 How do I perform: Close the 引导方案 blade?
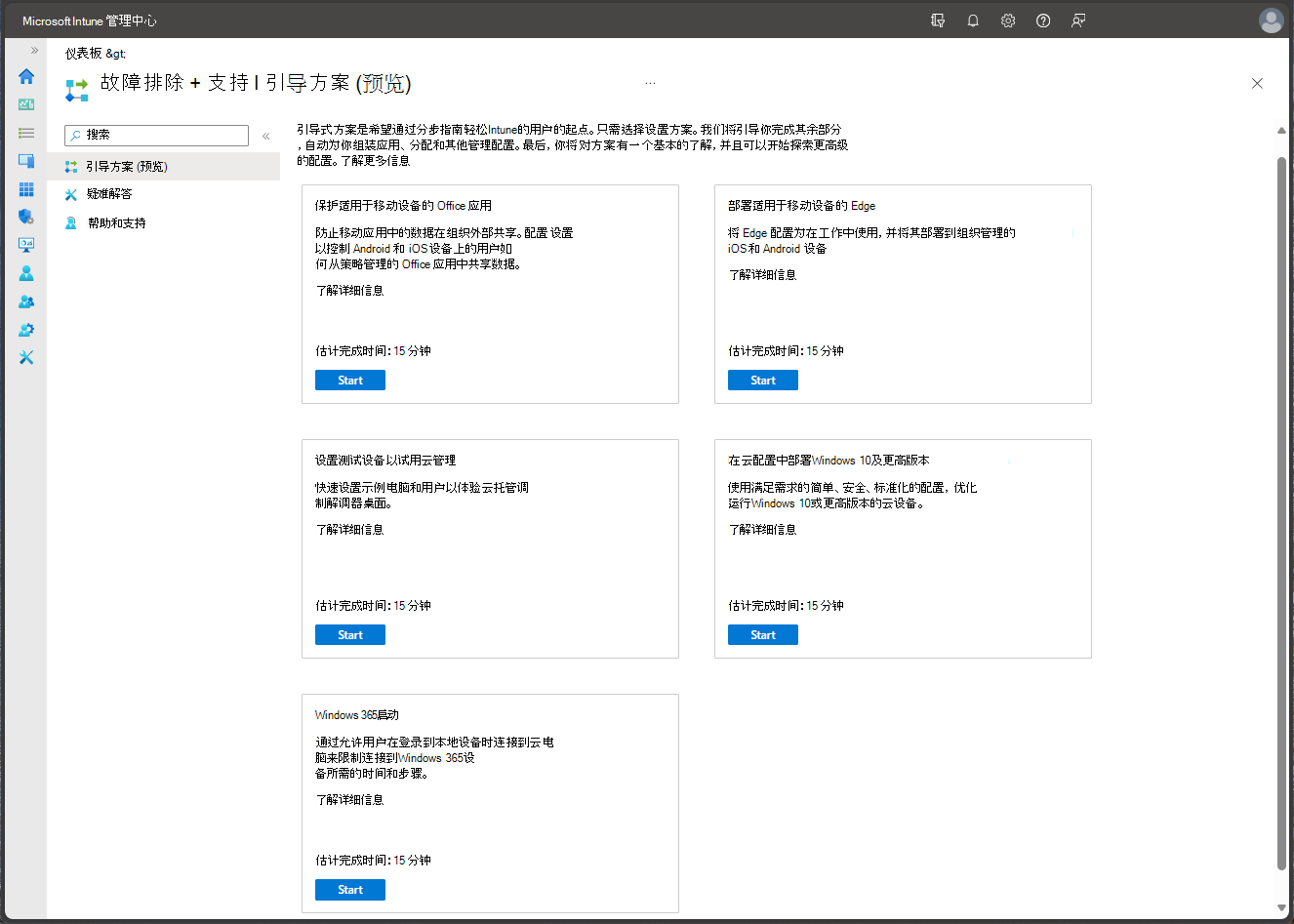[x=1257, y=84]
